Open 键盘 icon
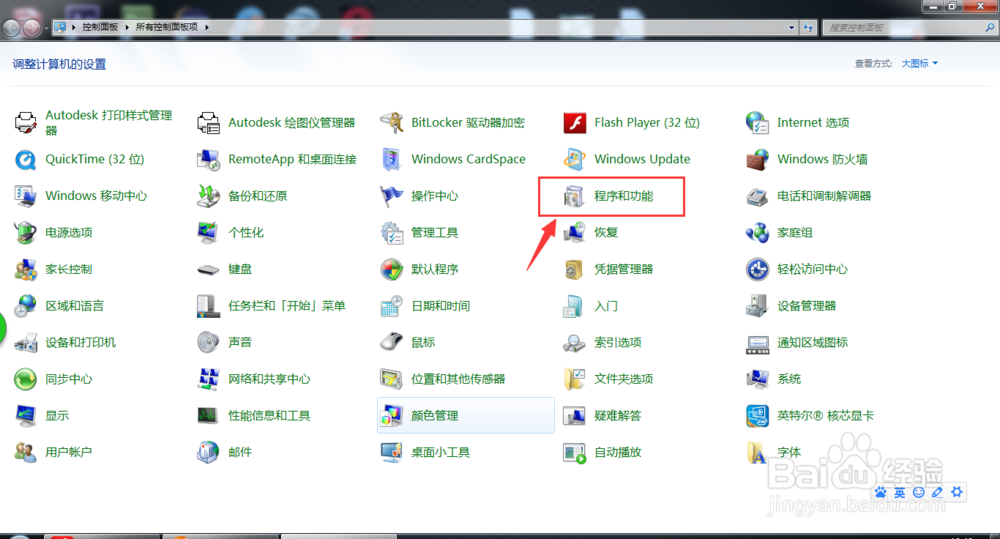 click(x=209, y=269)
